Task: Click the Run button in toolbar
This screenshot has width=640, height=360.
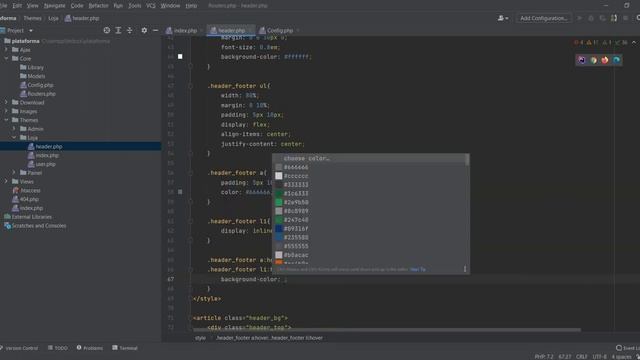Action: click(579, 18)
